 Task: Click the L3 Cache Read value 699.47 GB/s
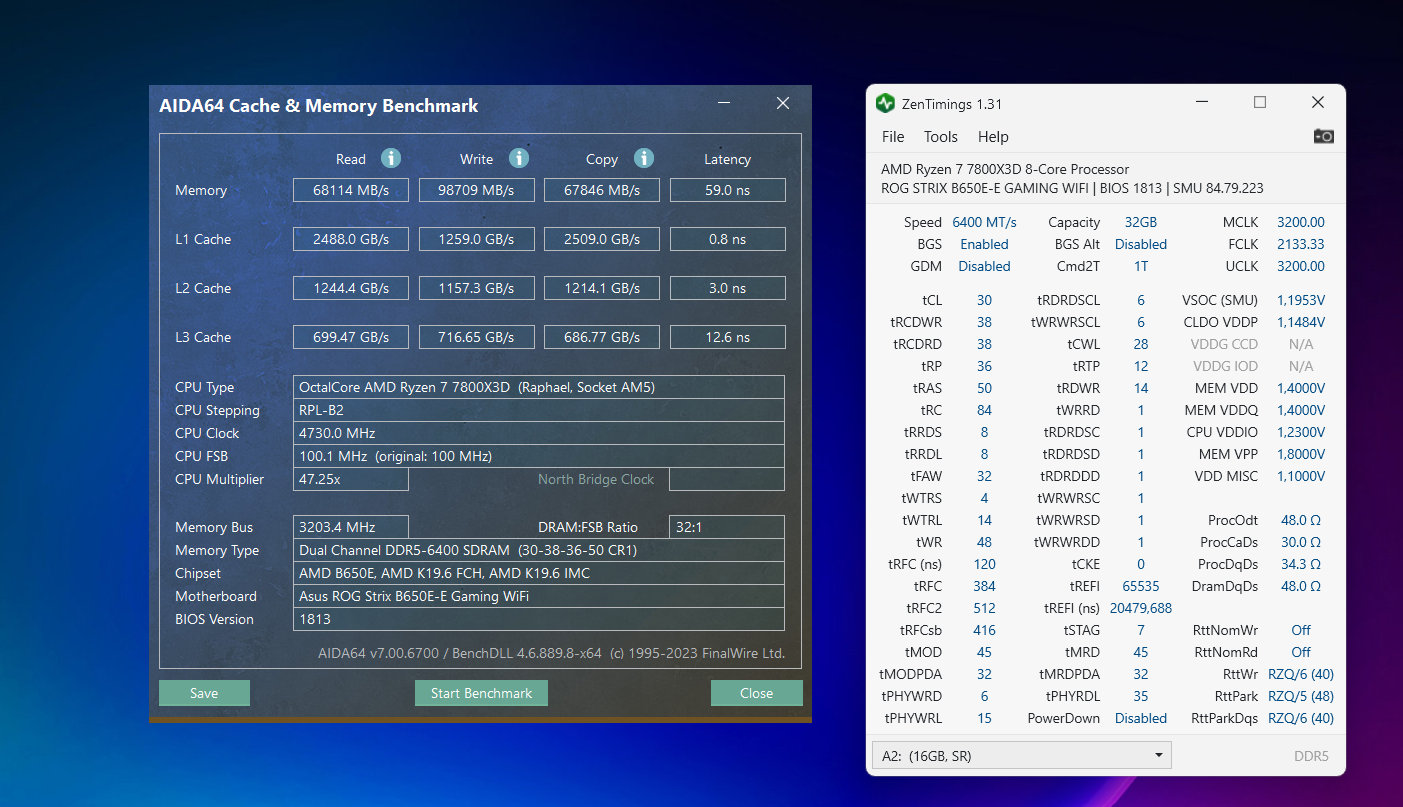(351, 337)
